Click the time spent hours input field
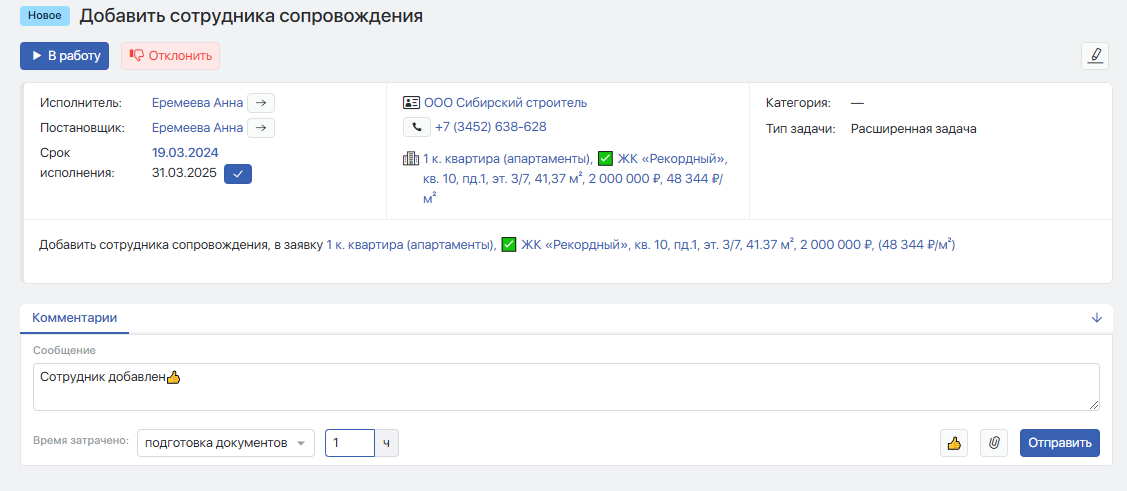The image size is (1127, 491). 349,443
